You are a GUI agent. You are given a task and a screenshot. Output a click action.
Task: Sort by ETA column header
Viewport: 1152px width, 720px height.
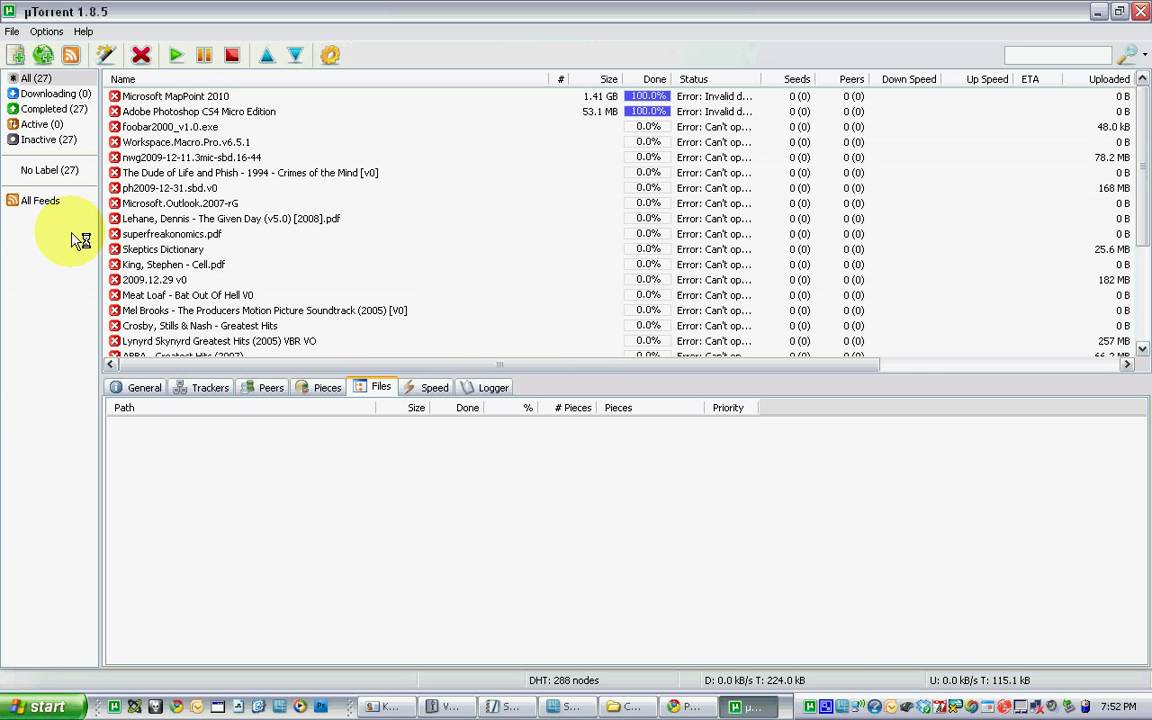point(1038,79)
